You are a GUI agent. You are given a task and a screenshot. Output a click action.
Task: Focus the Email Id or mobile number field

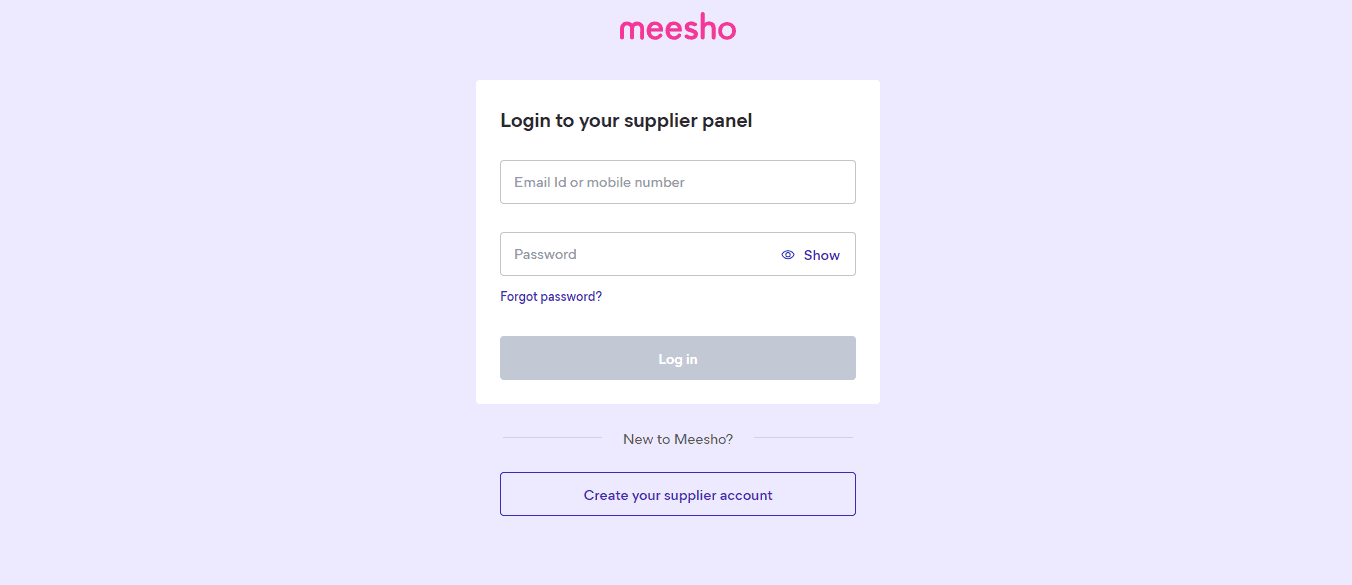click(677, 182)
